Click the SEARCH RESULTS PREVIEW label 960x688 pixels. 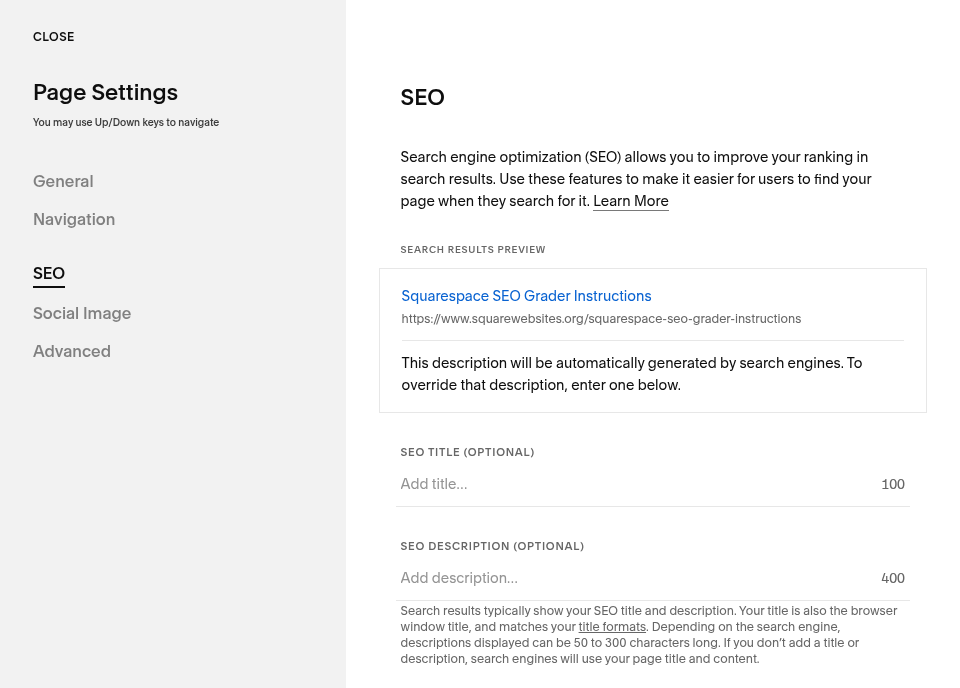click(473, 250)
